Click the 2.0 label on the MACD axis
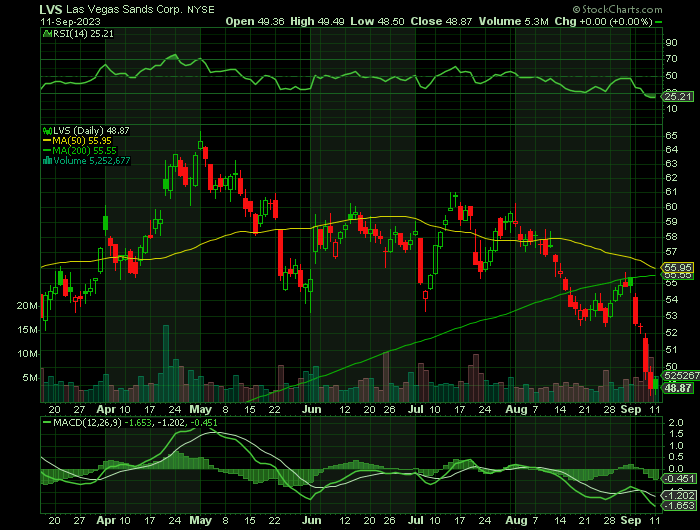 point(676,423)
